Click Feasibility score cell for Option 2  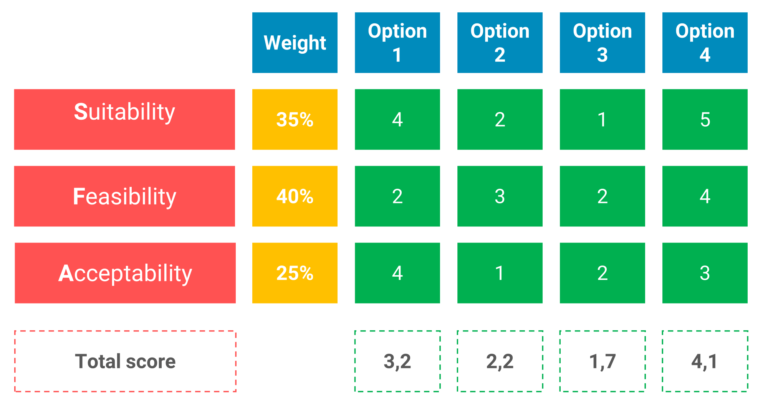click(500, 196)
